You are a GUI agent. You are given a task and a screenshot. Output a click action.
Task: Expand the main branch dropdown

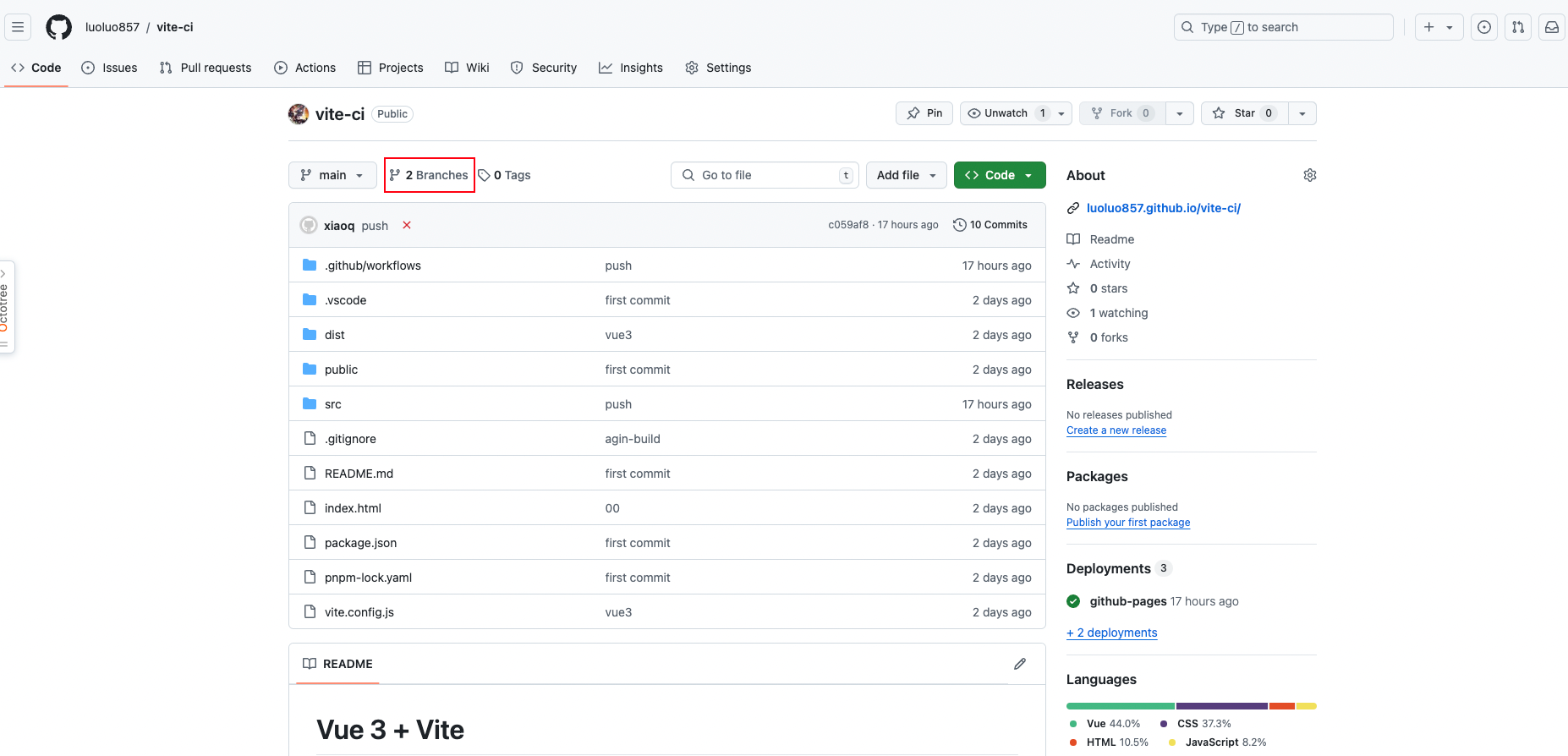point(332,175)
